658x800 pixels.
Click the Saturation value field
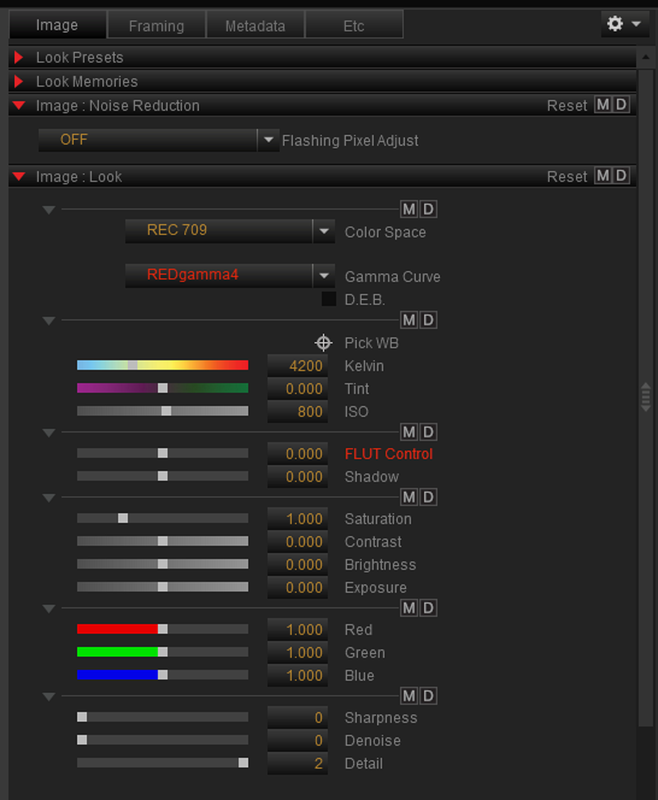pyautogui.click(x=297, y=519)
